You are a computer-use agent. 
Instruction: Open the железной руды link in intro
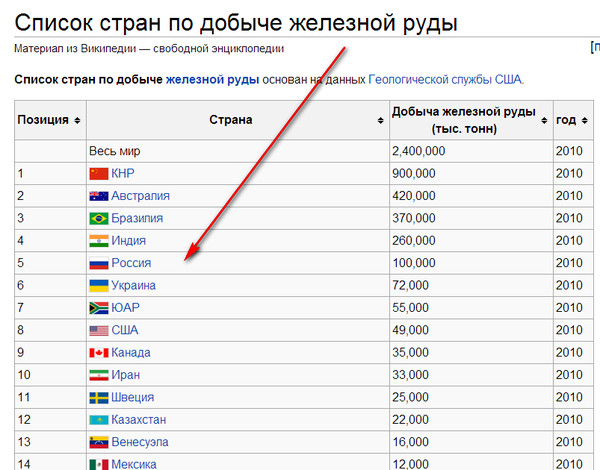pos(212,79)
